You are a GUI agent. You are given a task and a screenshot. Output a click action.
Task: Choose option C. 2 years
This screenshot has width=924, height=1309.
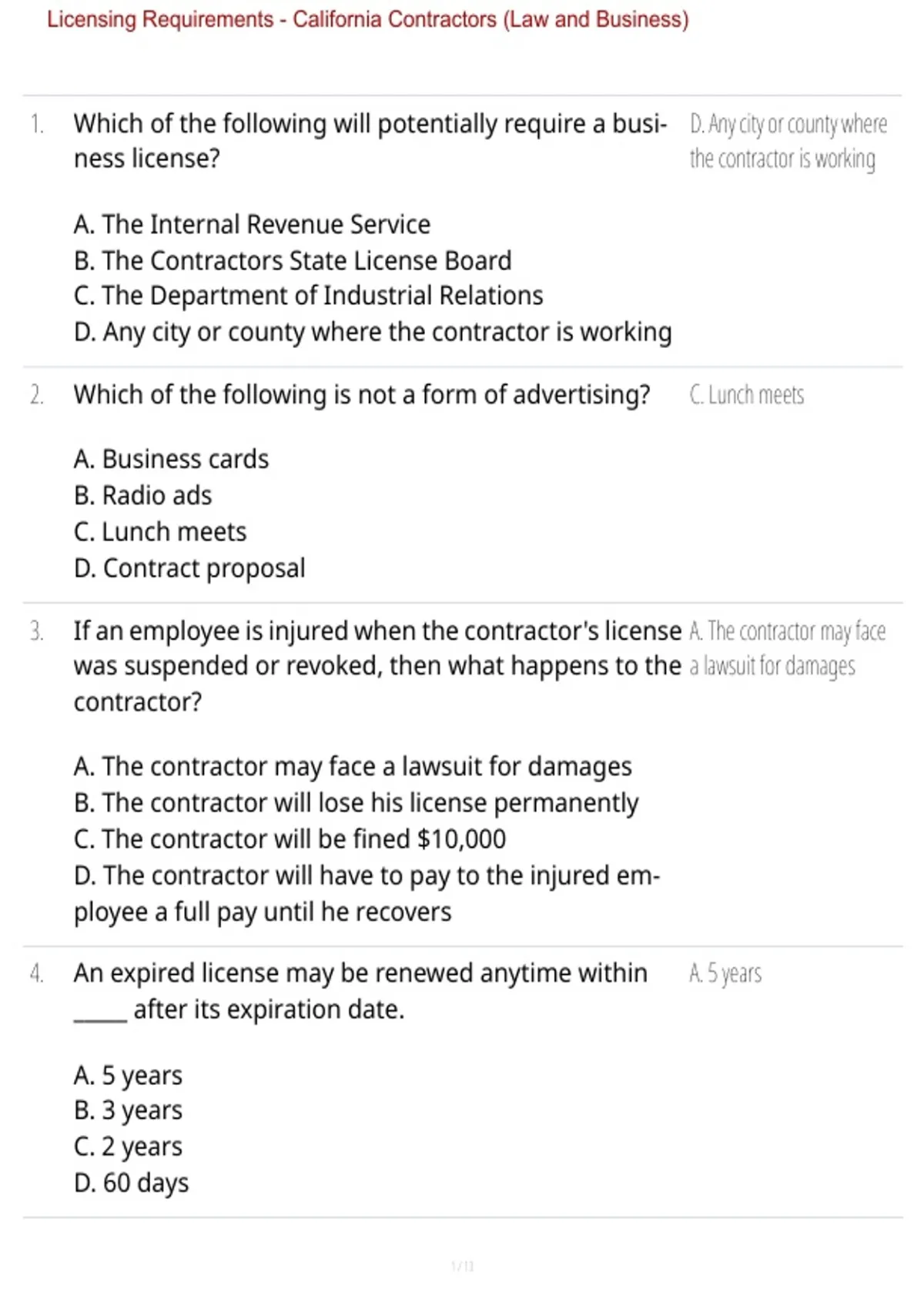pyautogui.click(x=128, y=1147)
